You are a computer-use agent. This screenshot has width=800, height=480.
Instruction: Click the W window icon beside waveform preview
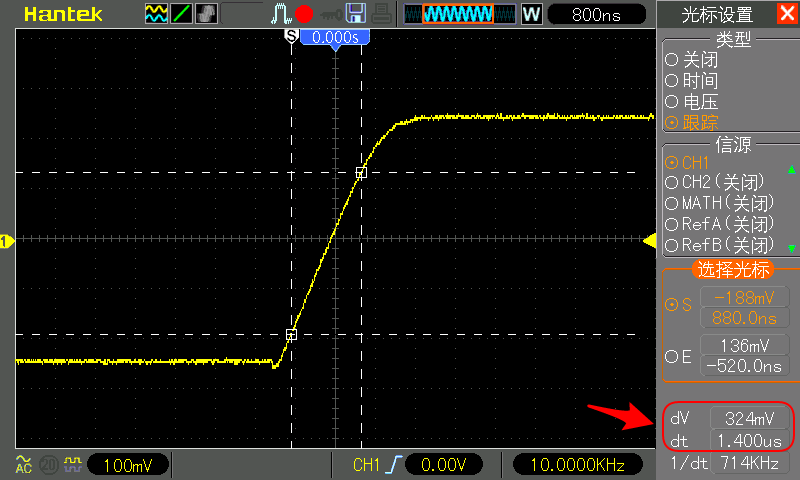point(531,14)
